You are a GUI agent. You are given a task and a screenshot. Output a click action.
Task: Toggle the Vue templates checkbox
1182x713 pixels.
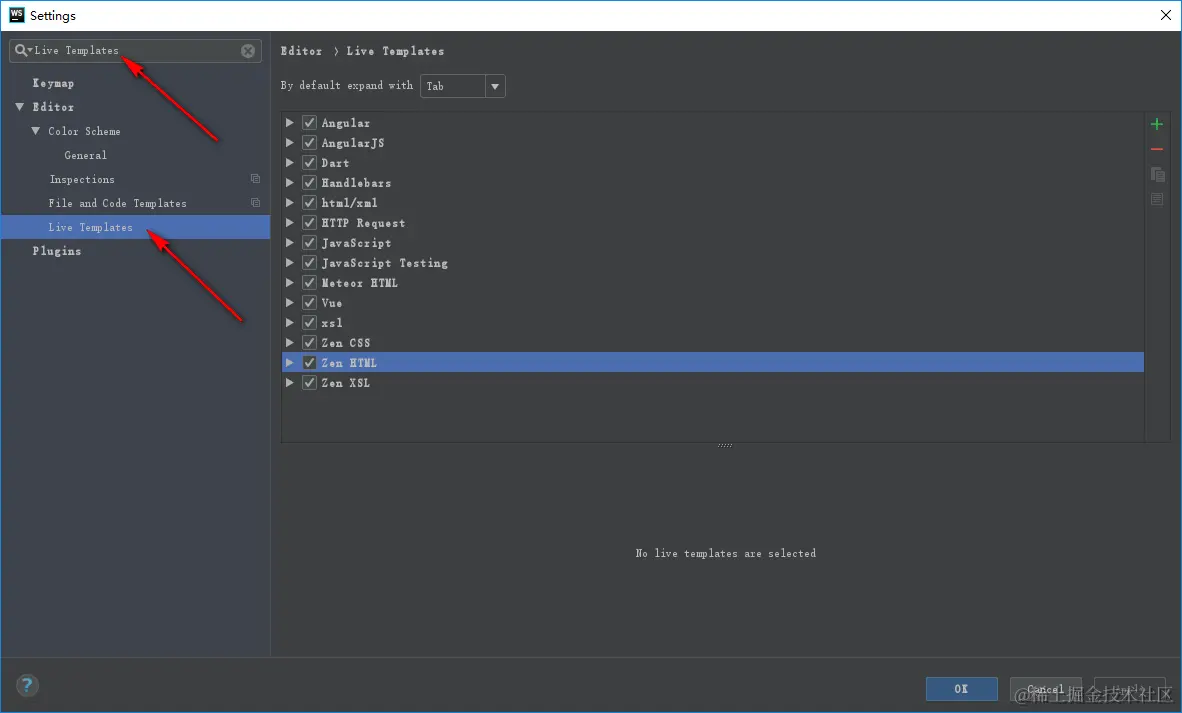coord(309,302)
